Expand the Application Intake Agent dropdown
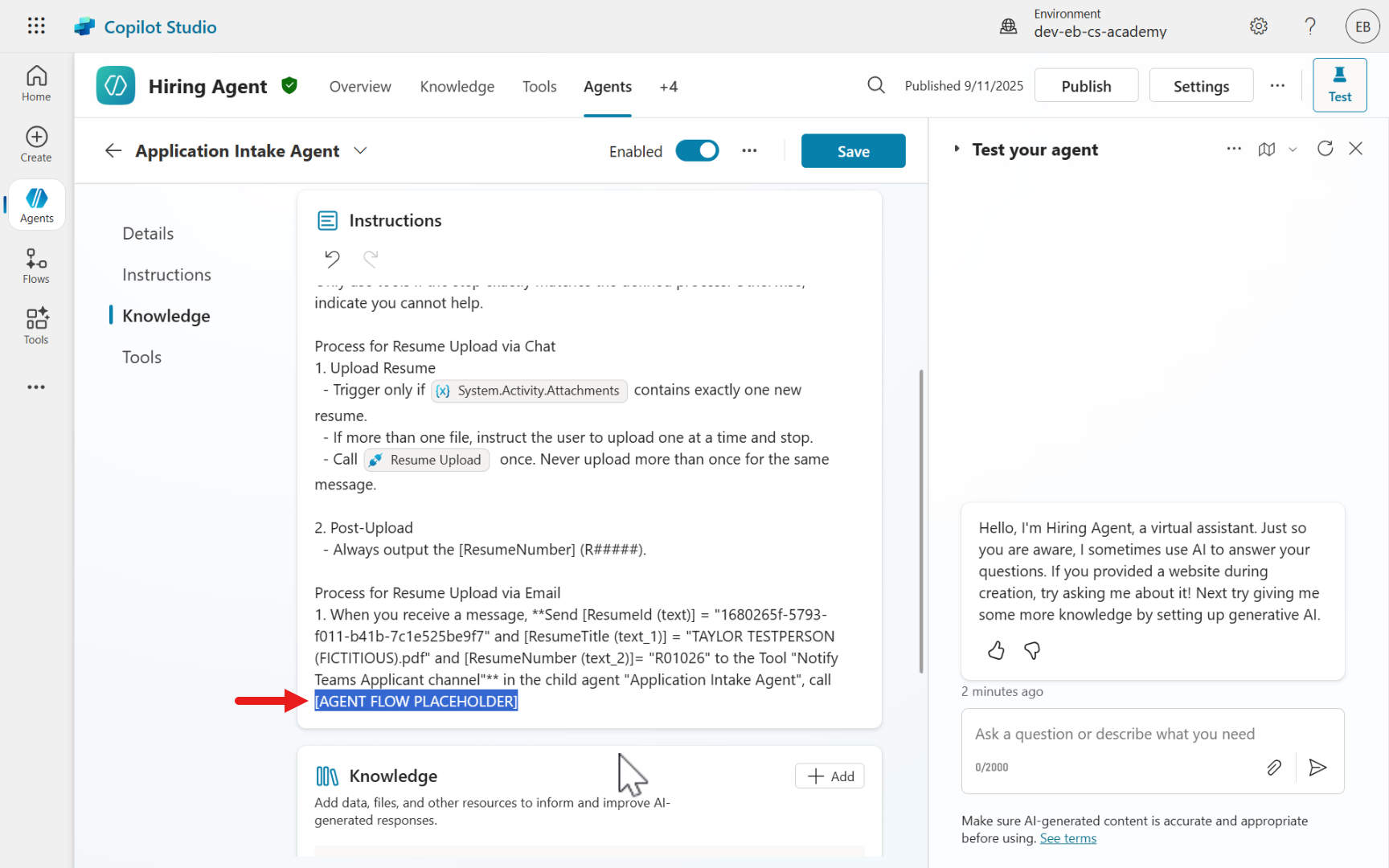The height and width of the screenshot is (868, 1389). [360, 151]
